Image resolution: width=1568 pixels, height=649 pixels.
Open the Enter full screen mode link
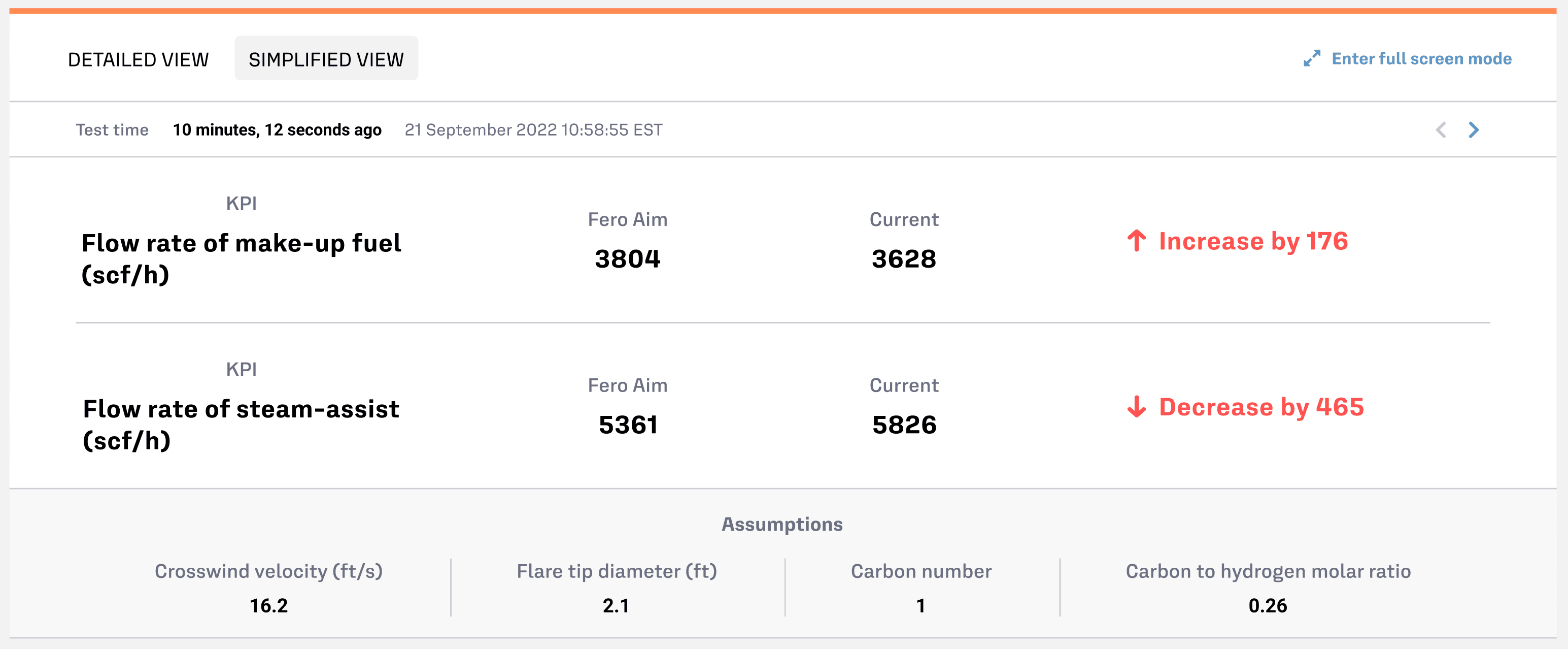click(1421, 58)
